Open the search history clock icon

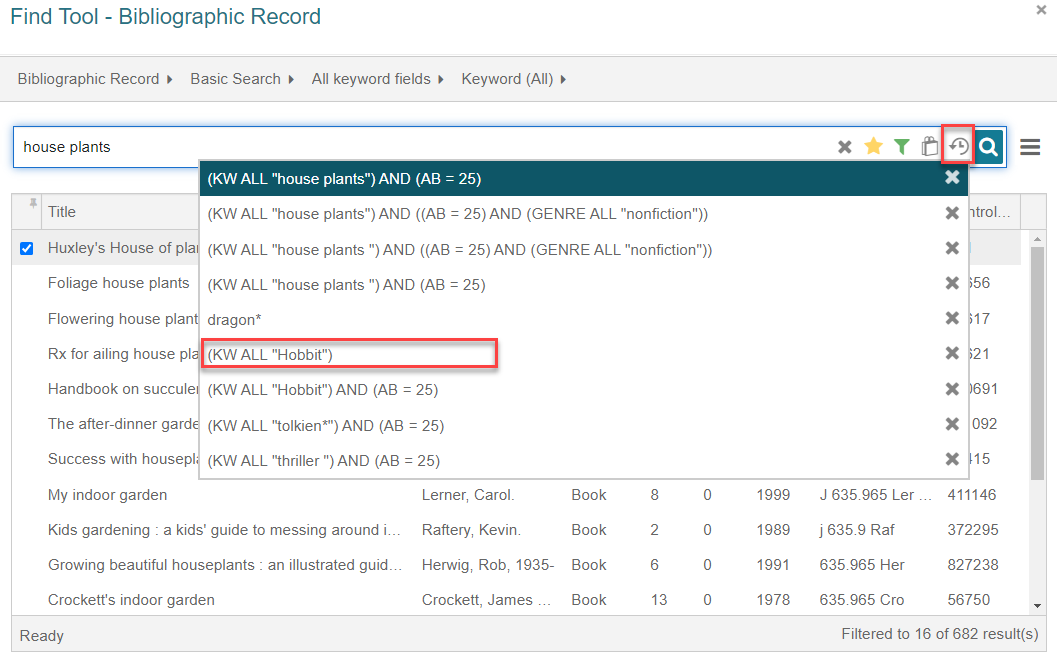tap(958, 146)
